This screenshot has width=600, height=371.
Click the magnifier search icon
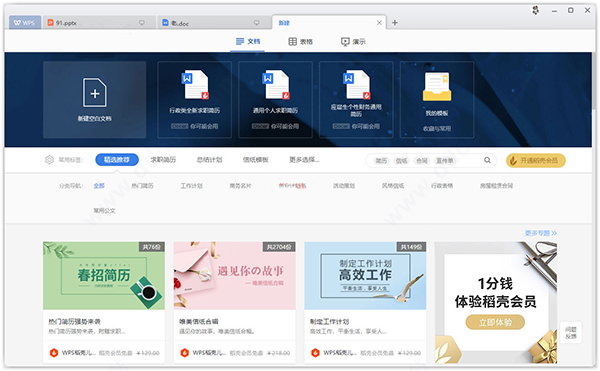click(487, 160)
